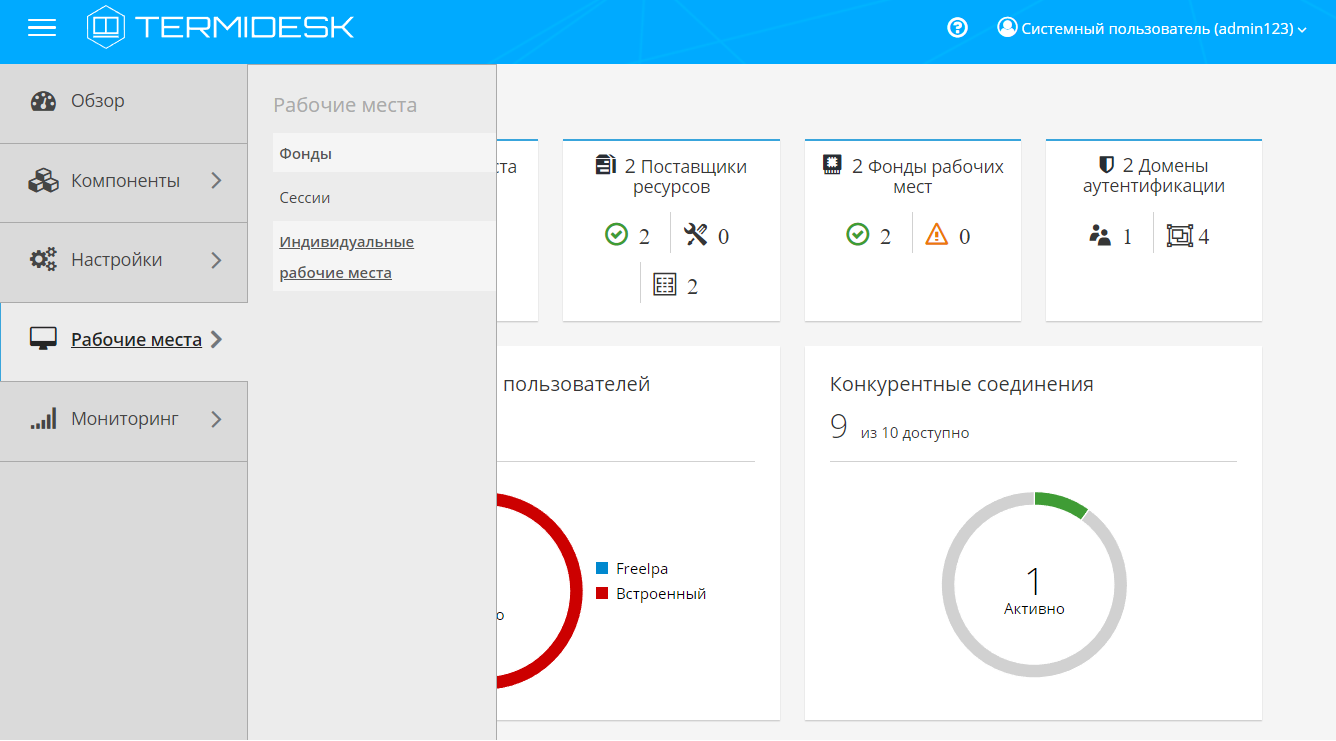The image size is (1336, 741).
Task: Click the Обзор dashboard gauge icon
Action: tap(43, 101)
